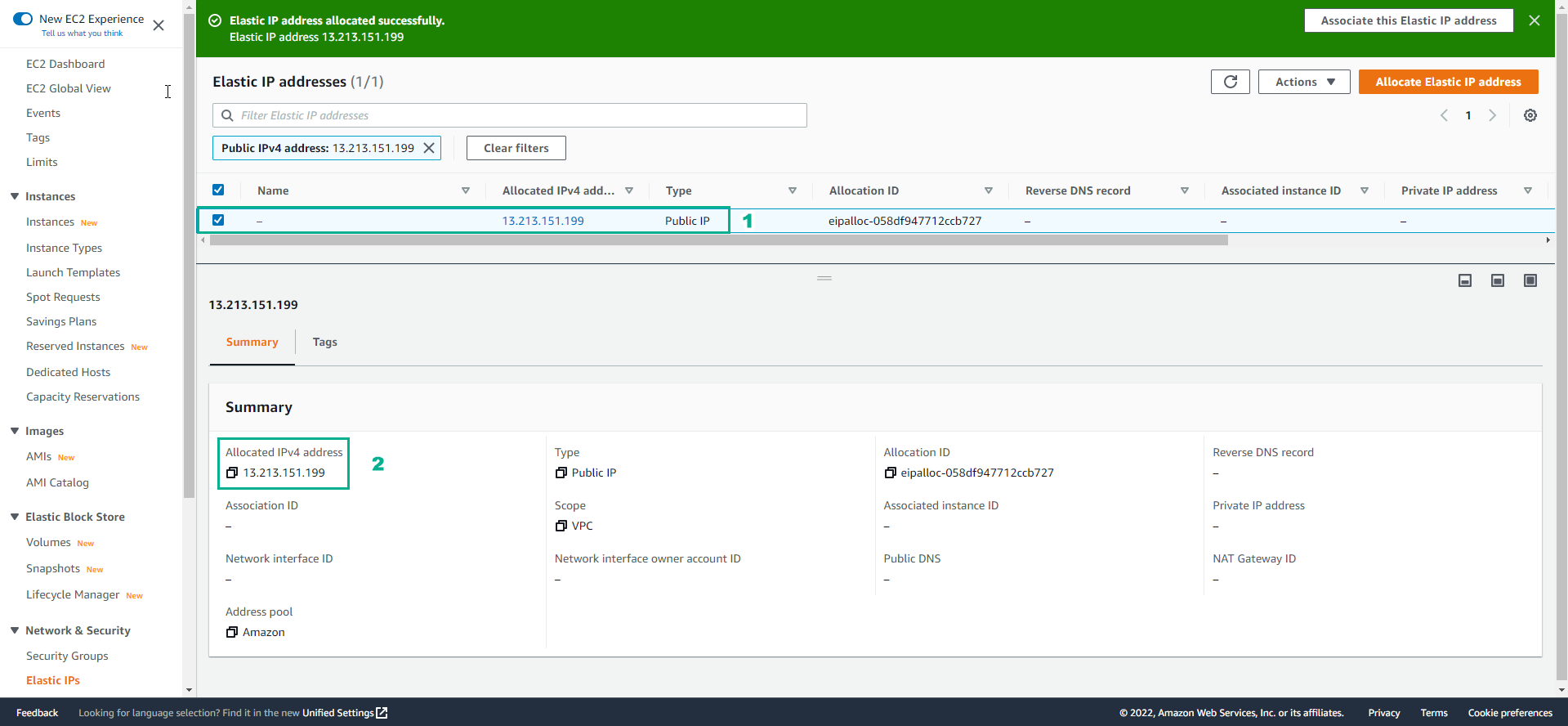Switch to the Tags tab
This screenshot has width=1568, height=726.
pos(325,343)
